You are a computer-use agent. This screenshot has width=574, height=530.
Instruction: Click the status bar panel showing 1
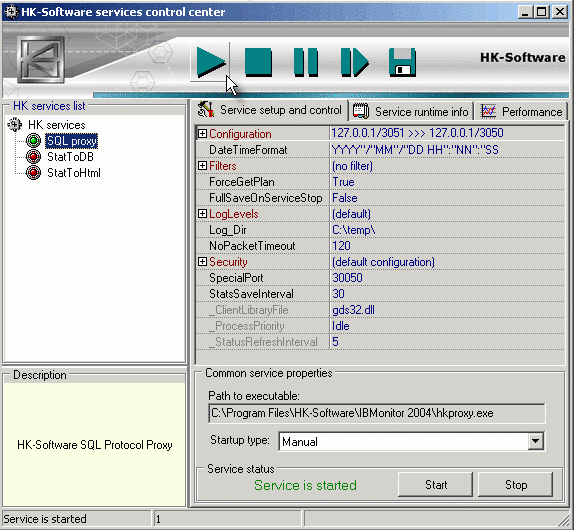pyautogui.click(x=228, y=519)
